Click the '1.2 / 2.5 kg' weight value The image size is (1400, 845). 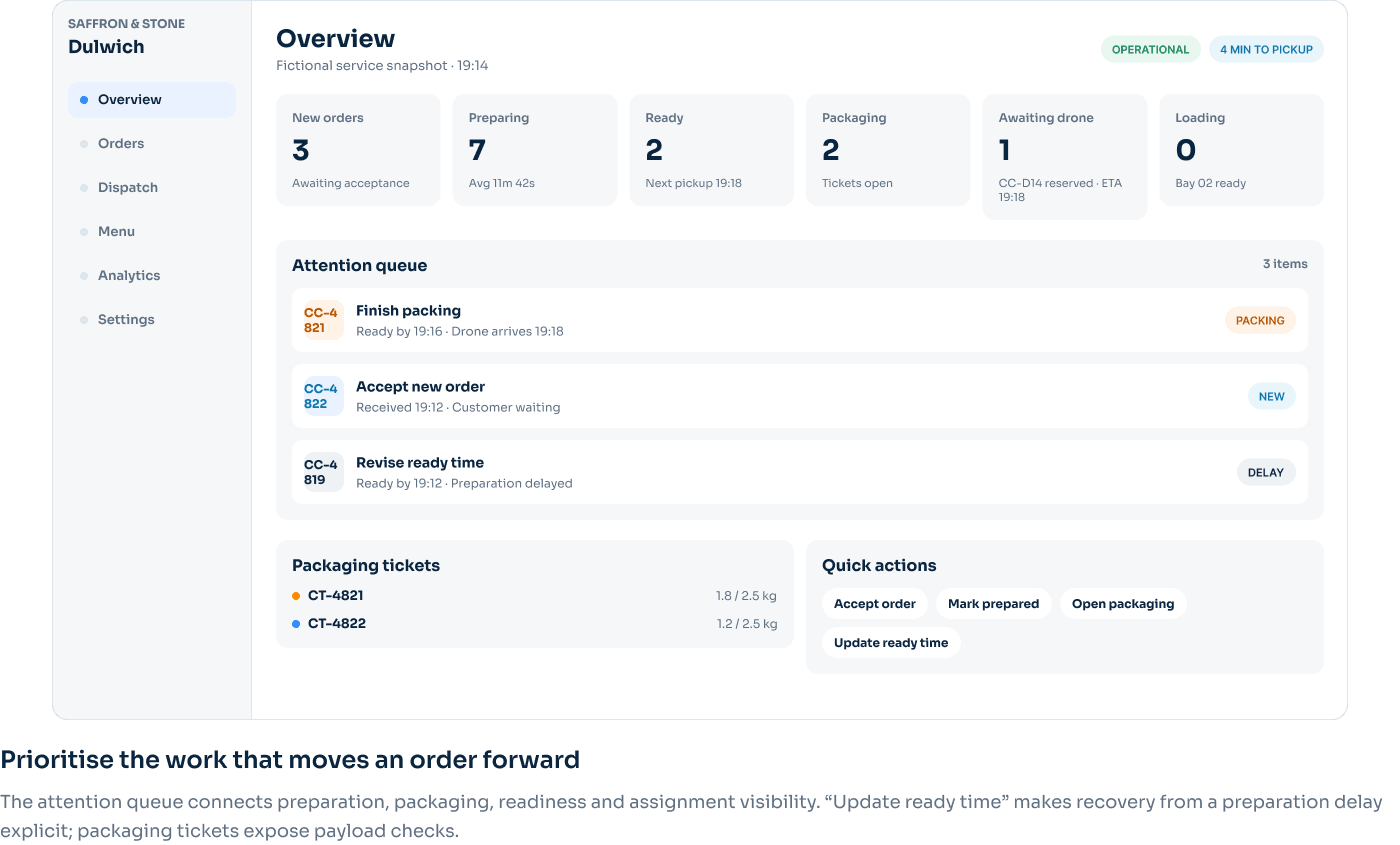(x=746, y=624)
